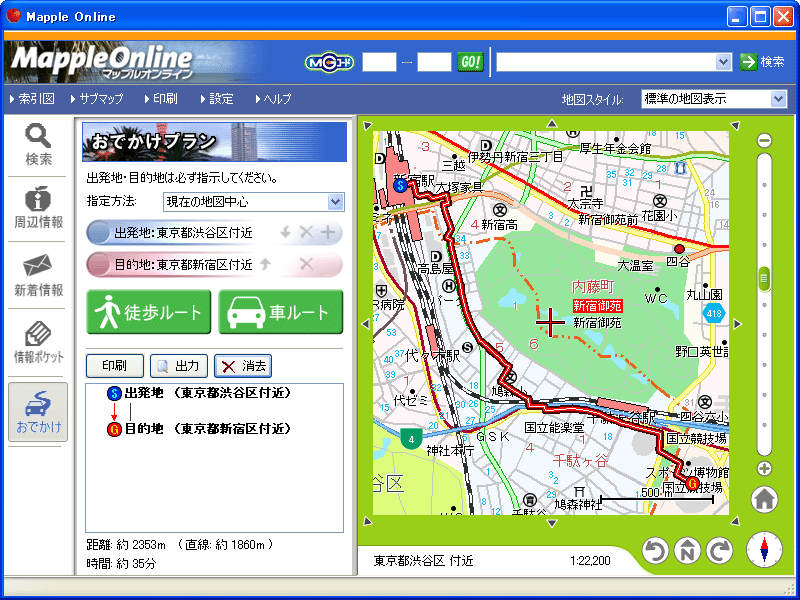Click the X on the 目的地 row
Image resolution: width=800 pixels, height=600 pixels.
pos(306,264)
